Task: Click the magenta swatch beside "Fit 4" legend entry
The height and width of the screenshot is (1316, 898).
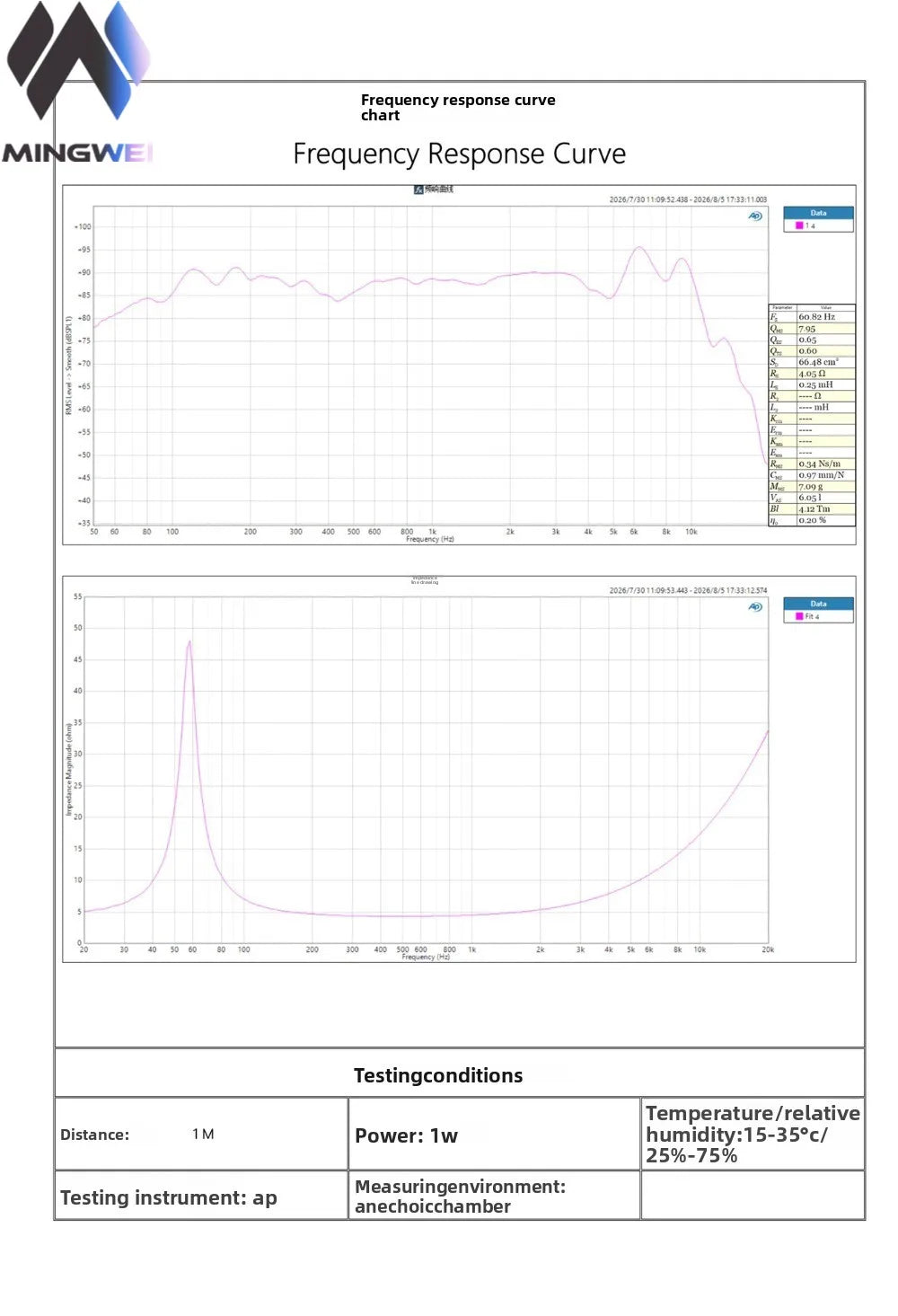Action: tap(799, 616)
